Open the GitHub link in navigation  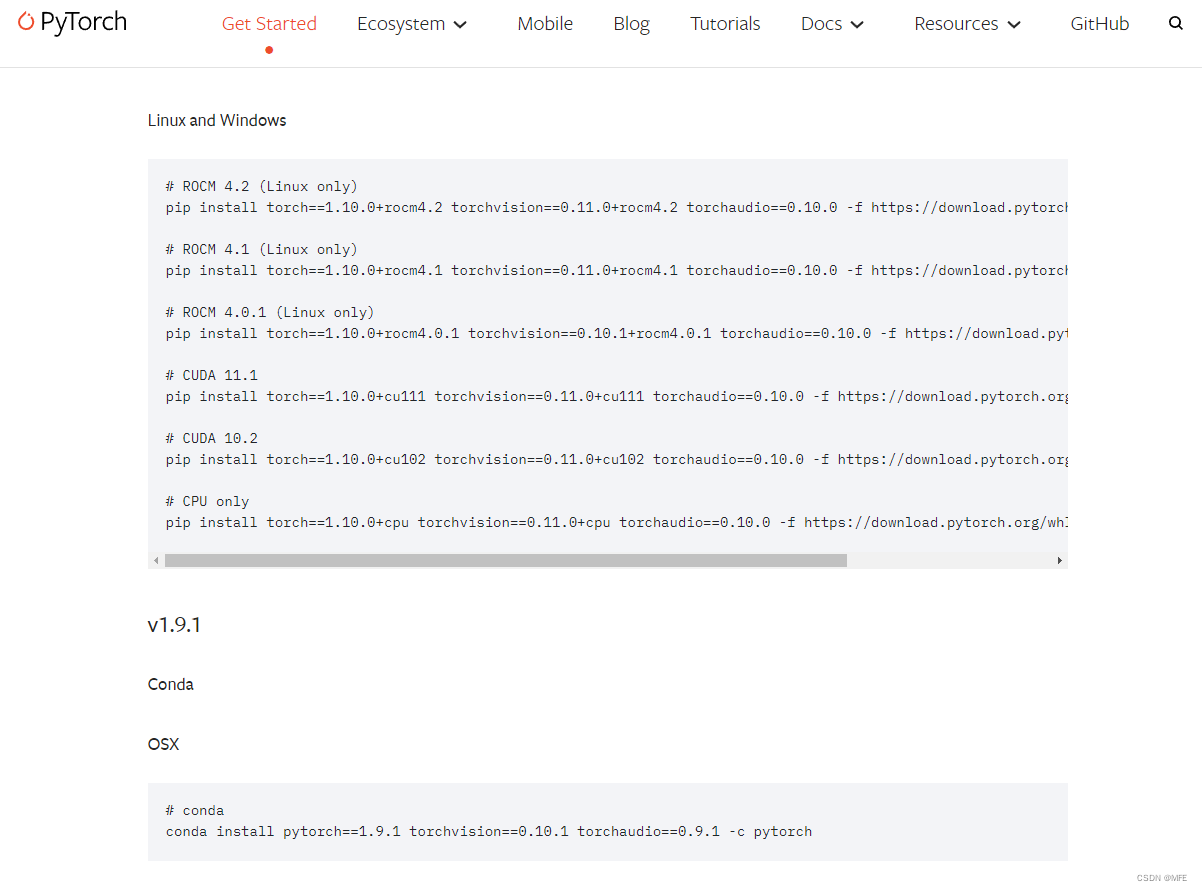pyautogui.click(x=1099, y=24)
